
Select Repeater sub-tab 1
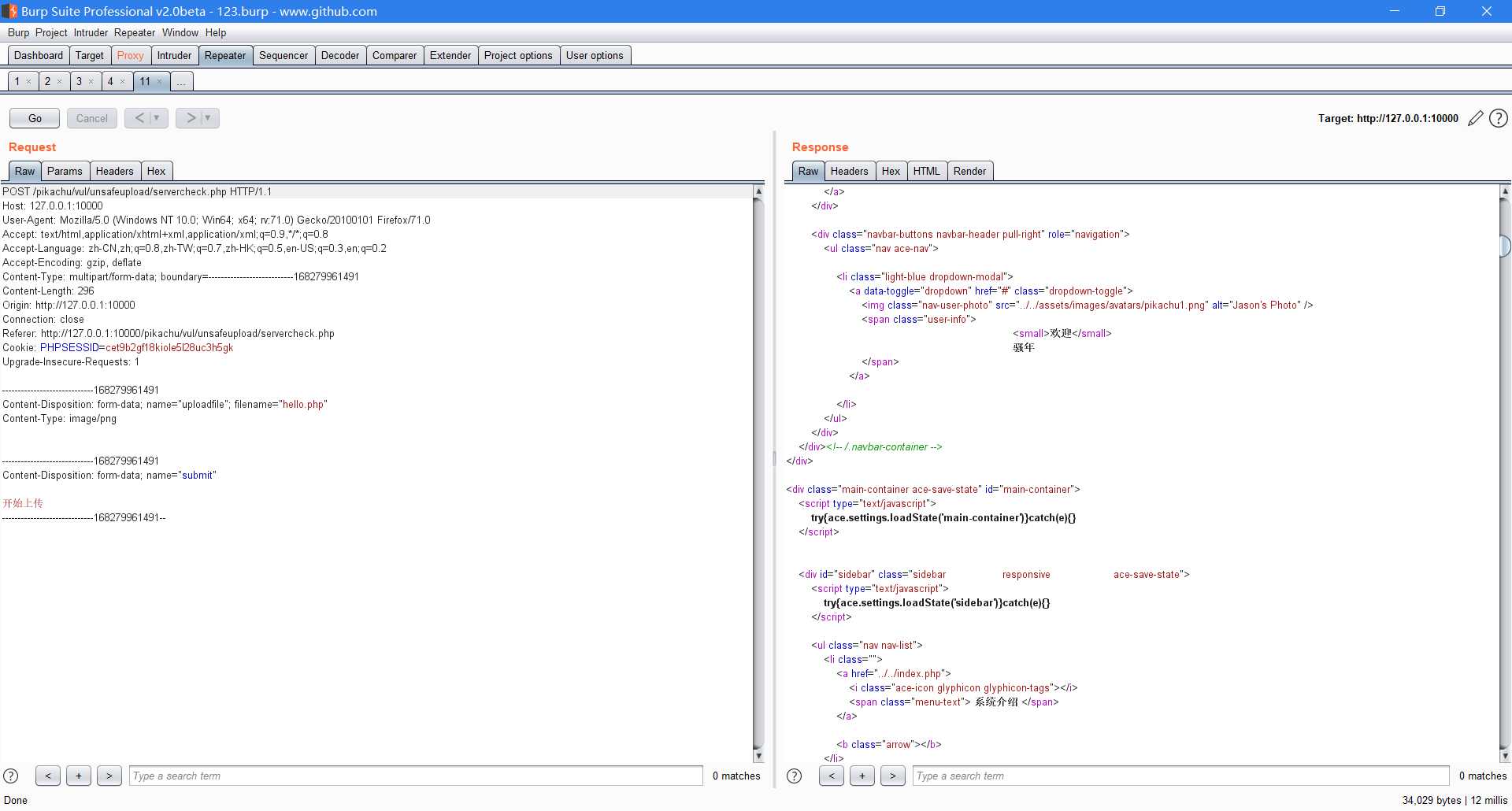click(x=17, y=81)
